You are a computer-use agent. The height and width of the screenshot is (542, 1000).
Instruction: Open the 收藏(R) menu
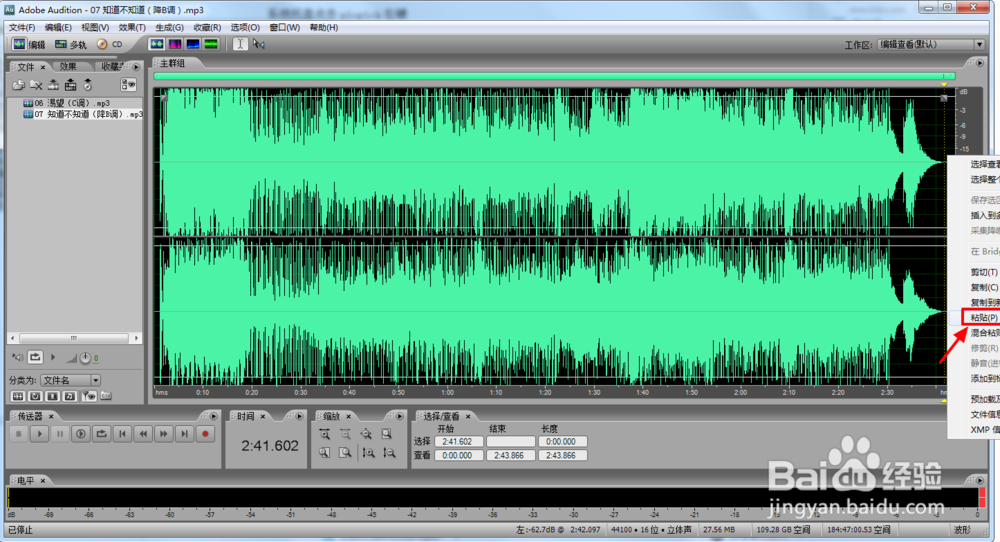tap(207, 27)
